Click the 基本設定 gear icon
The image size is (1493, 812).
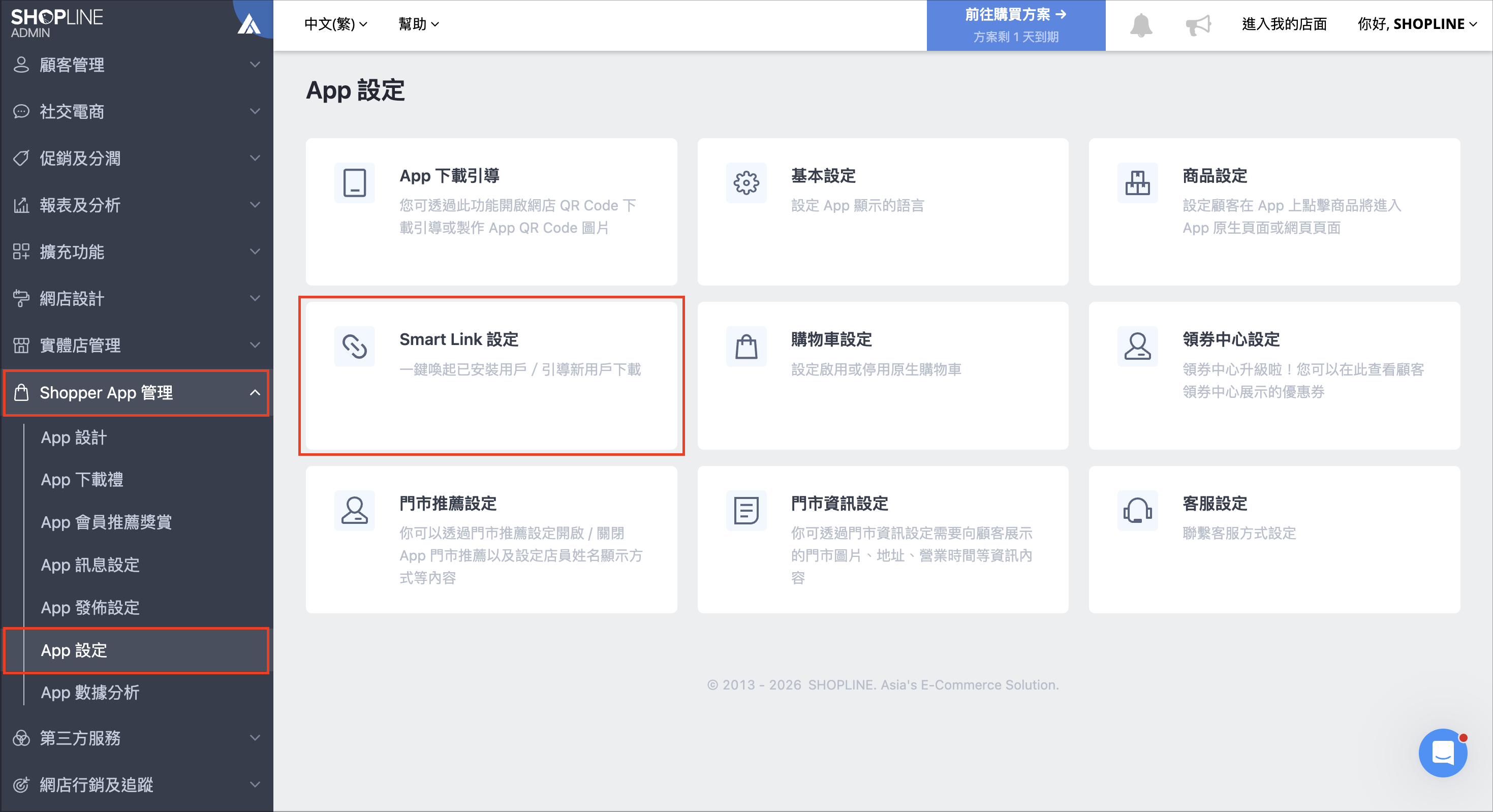[746, 183]
